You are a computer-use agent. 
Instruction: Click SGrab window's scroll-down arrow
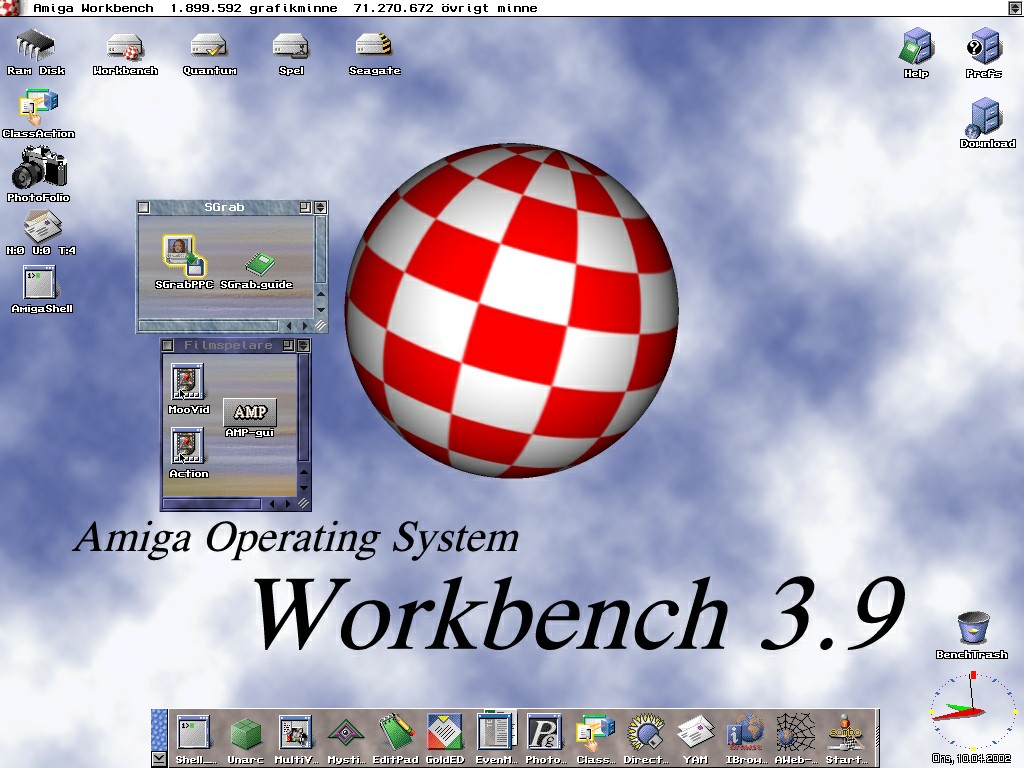[x=321, y=309]
